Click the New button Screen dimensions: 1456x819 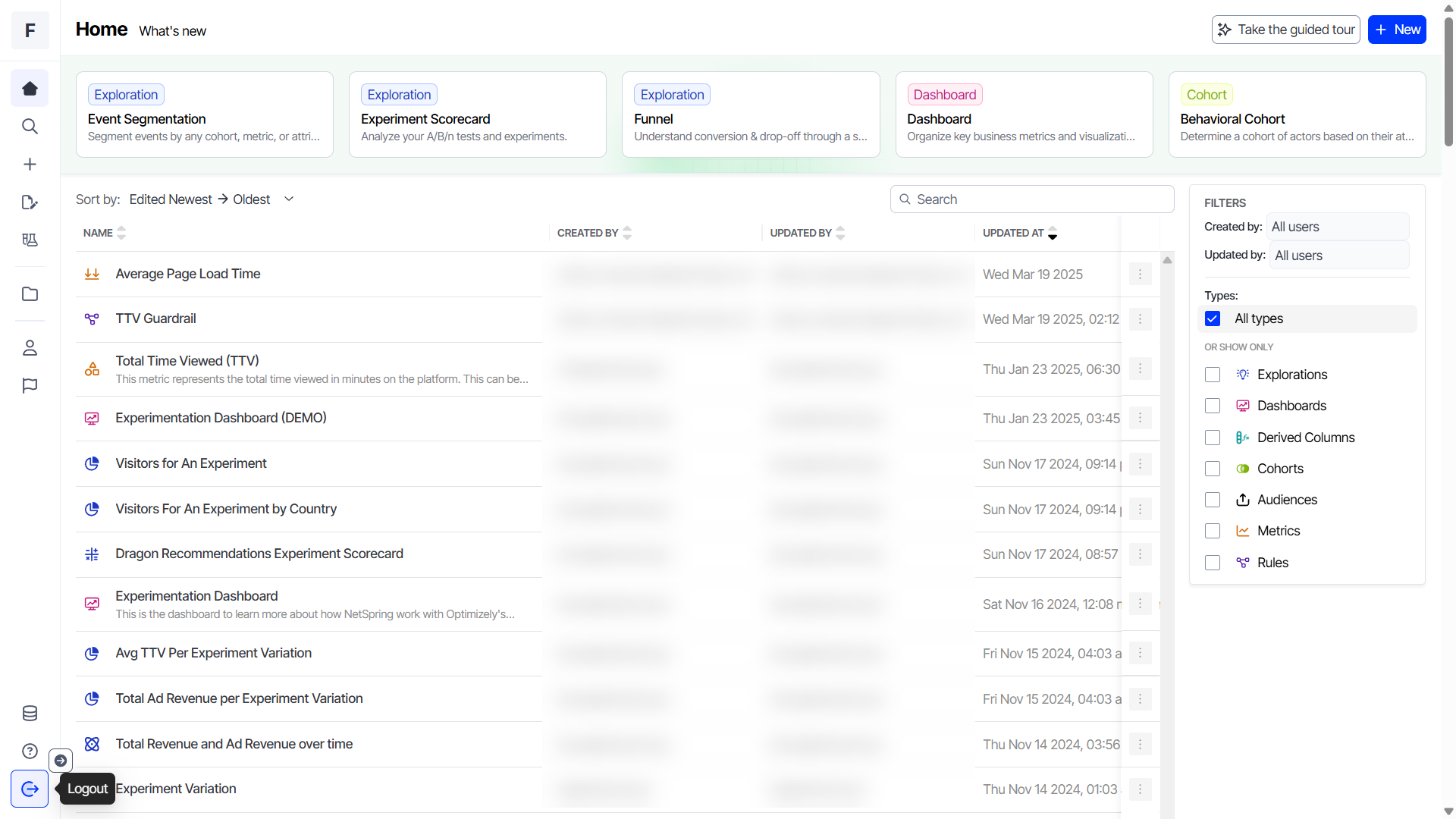coord(1396,30)
